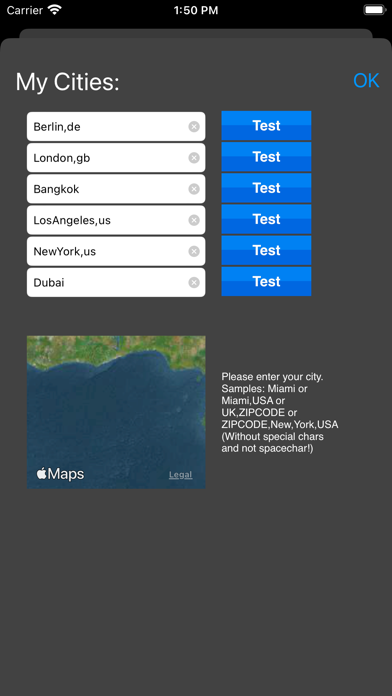Image resolution: width=392 pixels, height=696 pixels.
Task: Clear the LosAngeles,us text field
Action: click(194, 220)
